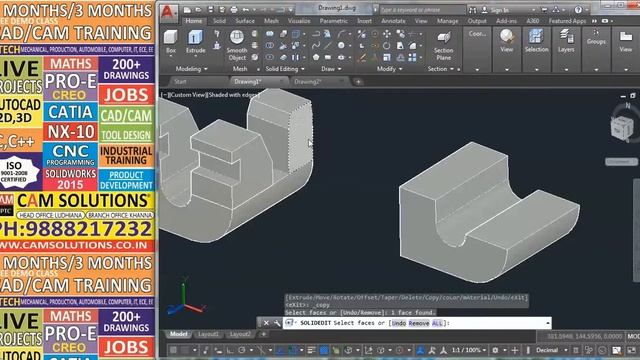
Task: Select the Rectangle draw tool
Action: [x=328, y=57]
